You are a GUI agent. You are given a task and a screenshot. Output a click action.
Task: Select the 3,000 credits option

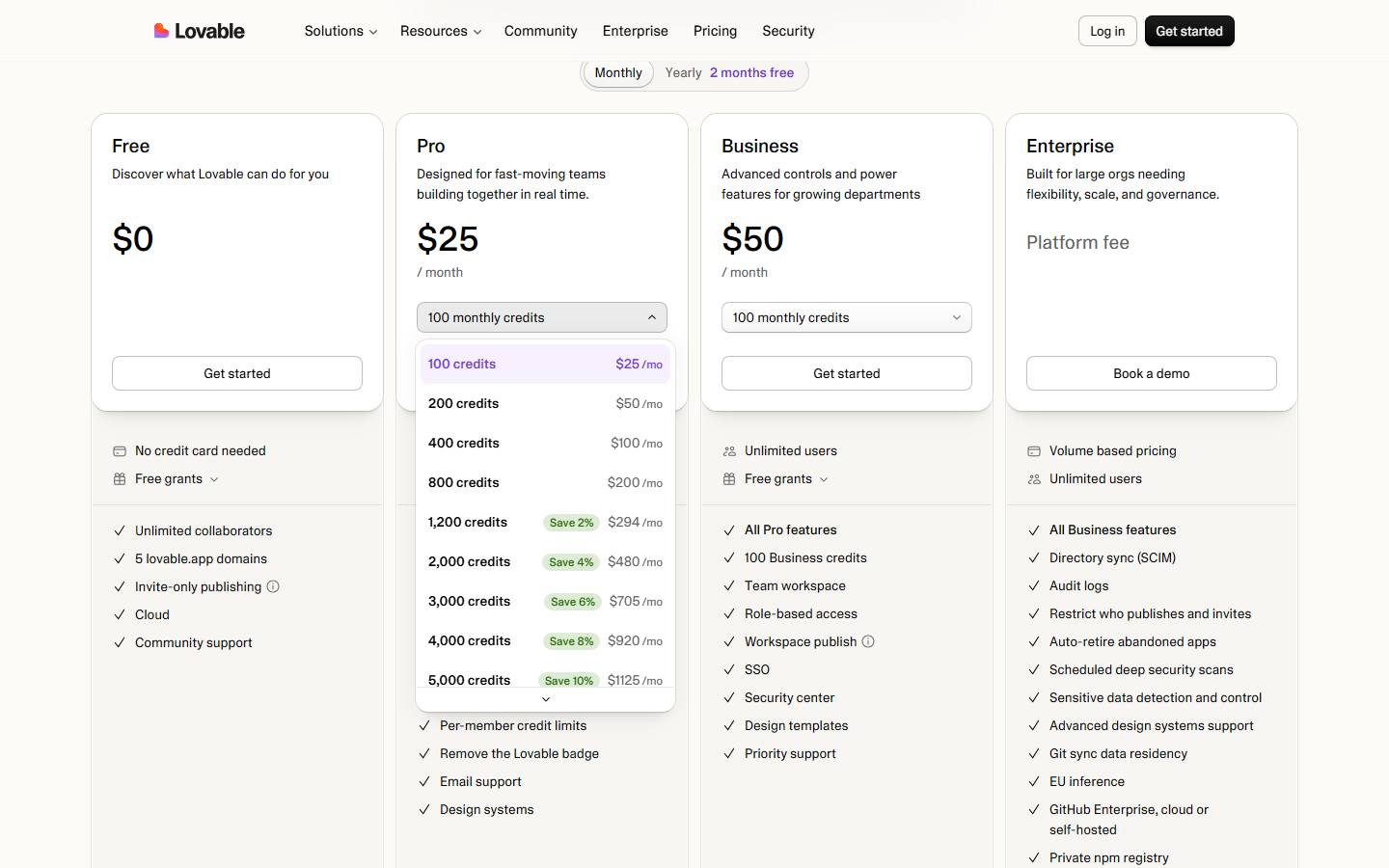point(545,601)
